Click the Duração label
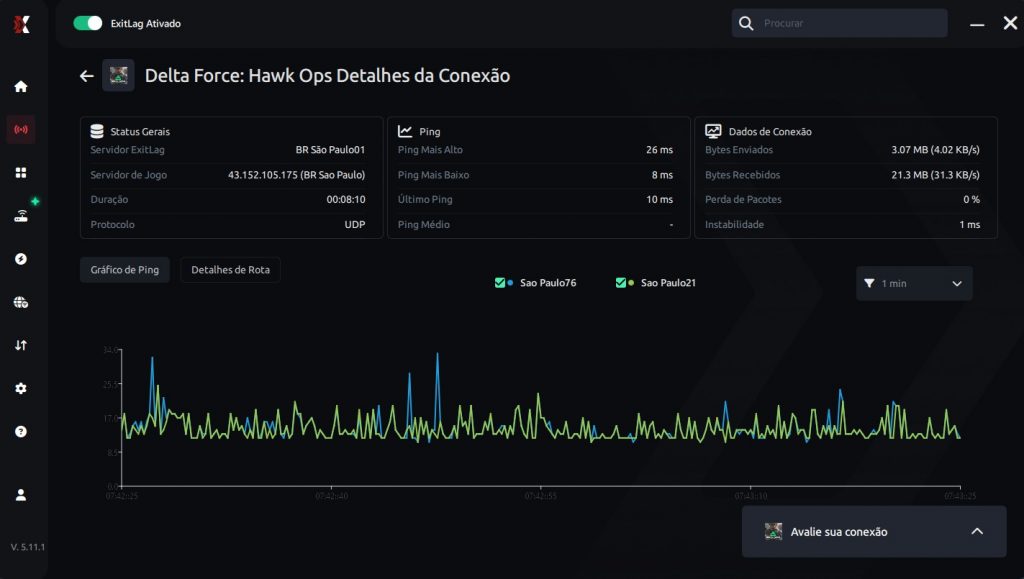This screenshot has height=579, width=1024. (x=109, y=200)
